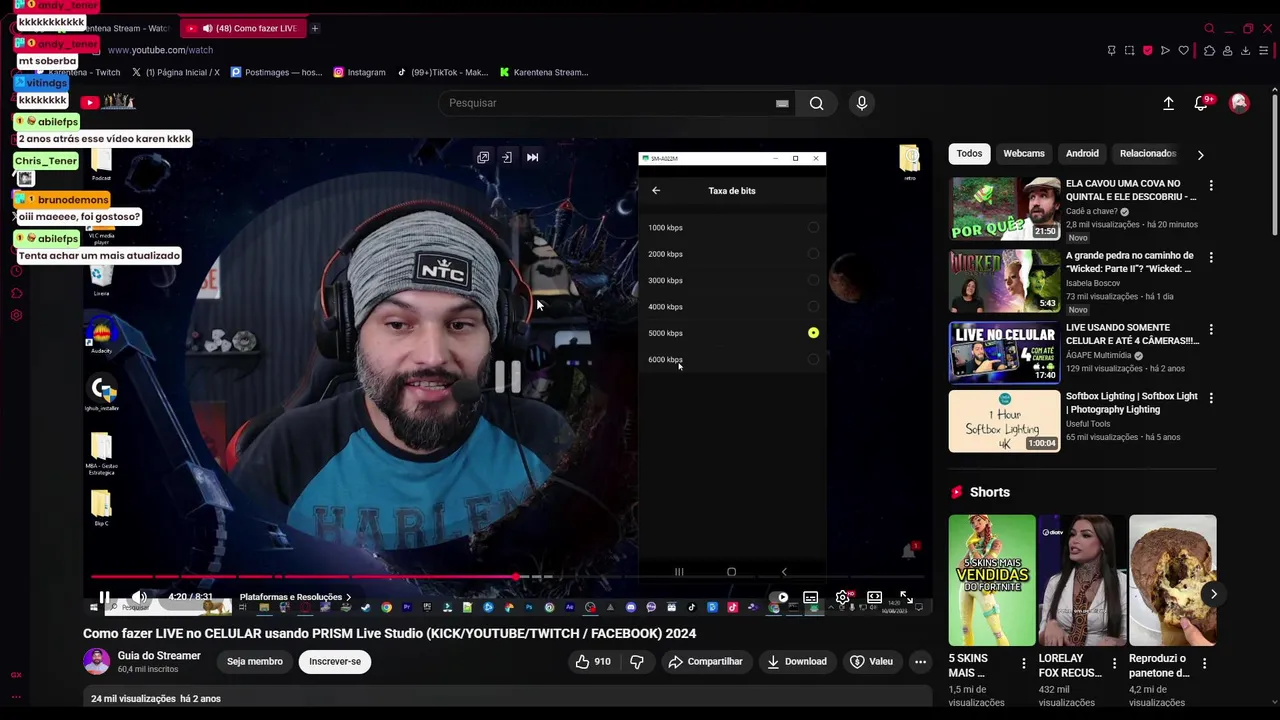Open Opera GX sidebar settings gear

point(16,315)
